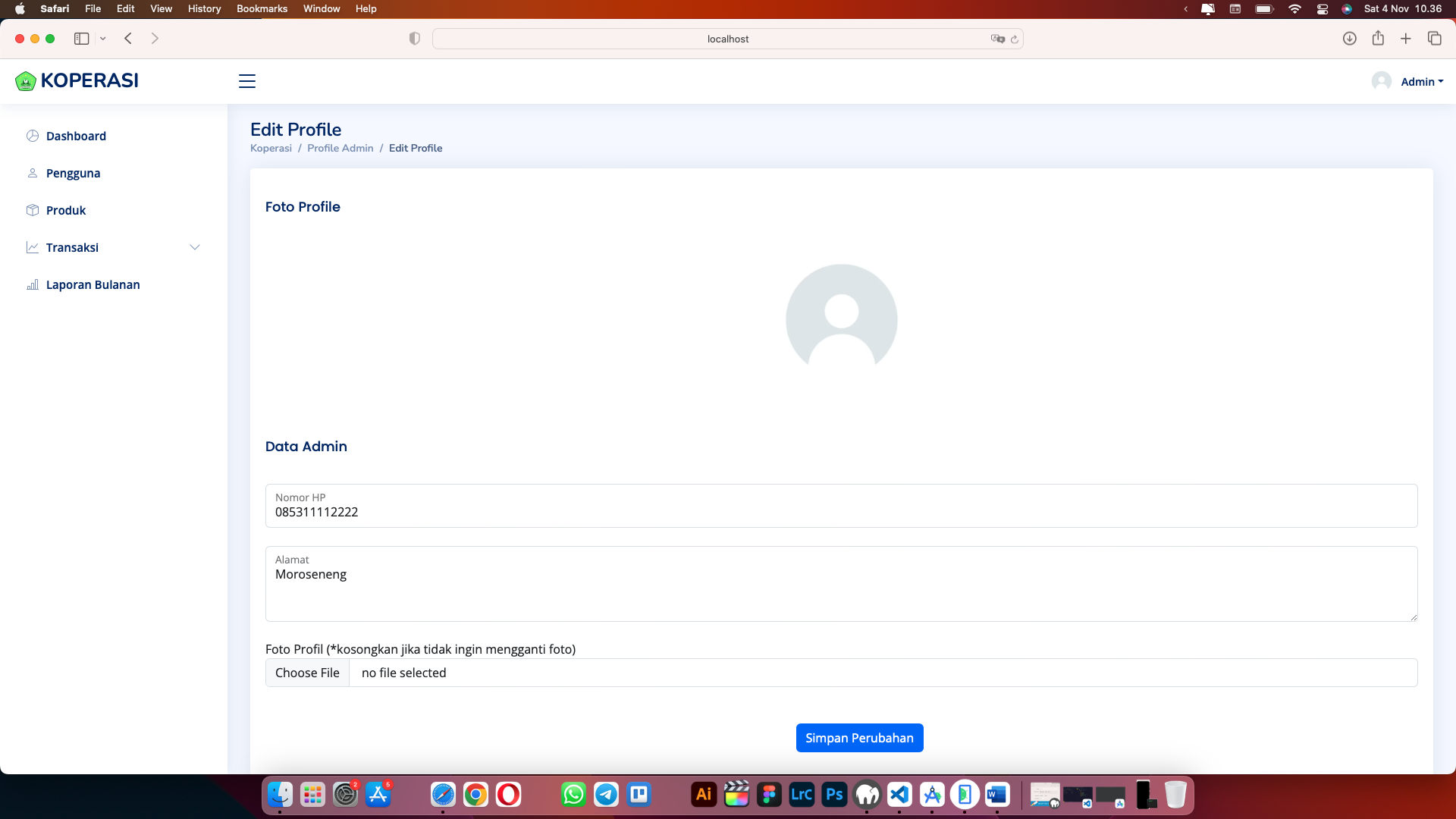This screenshot has width=1456, height=819.
Task: Open the Dashboard sidebar icon
Action: (x=33, y=136)
